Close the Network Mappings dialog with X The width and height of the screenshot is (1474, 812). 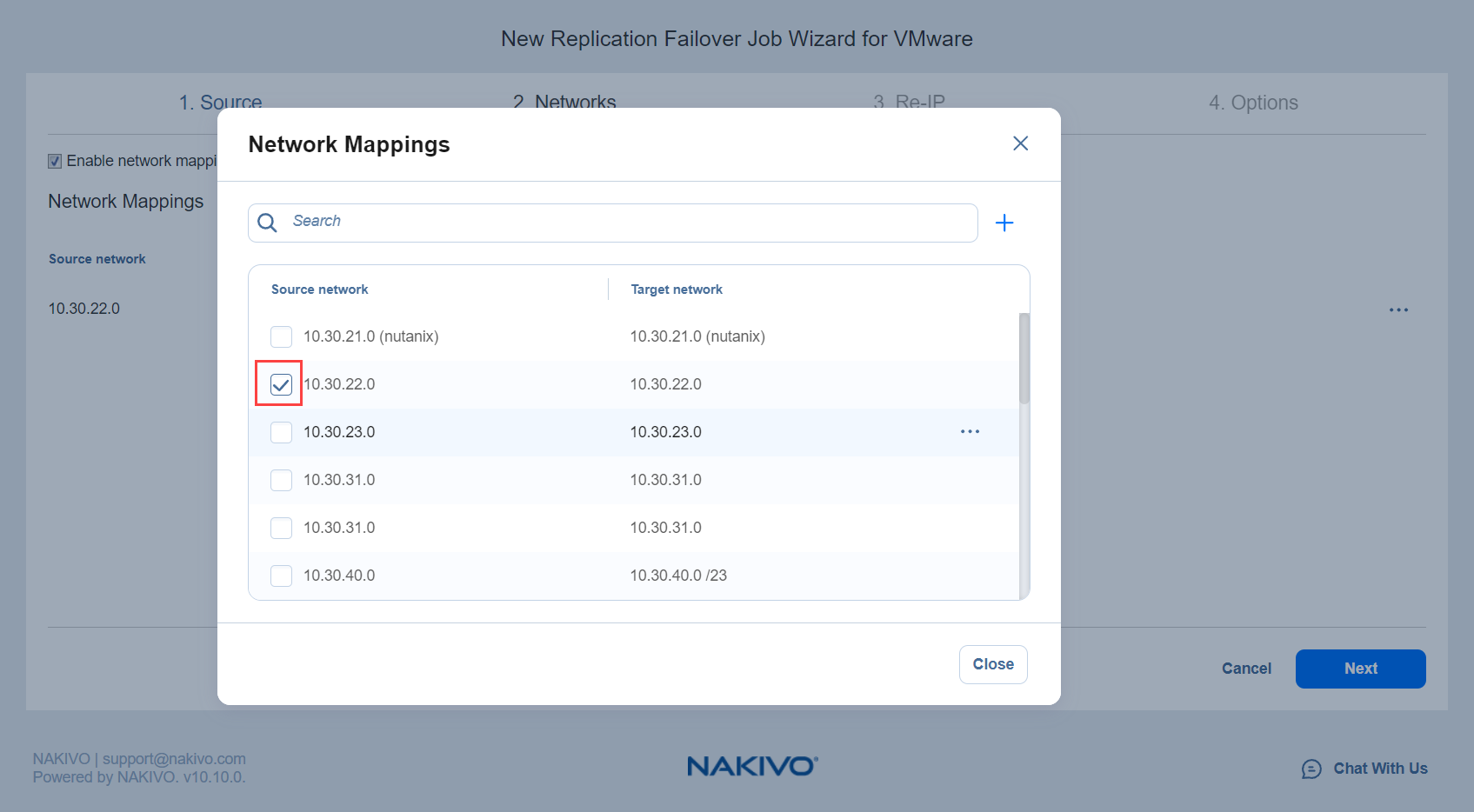1020,143
